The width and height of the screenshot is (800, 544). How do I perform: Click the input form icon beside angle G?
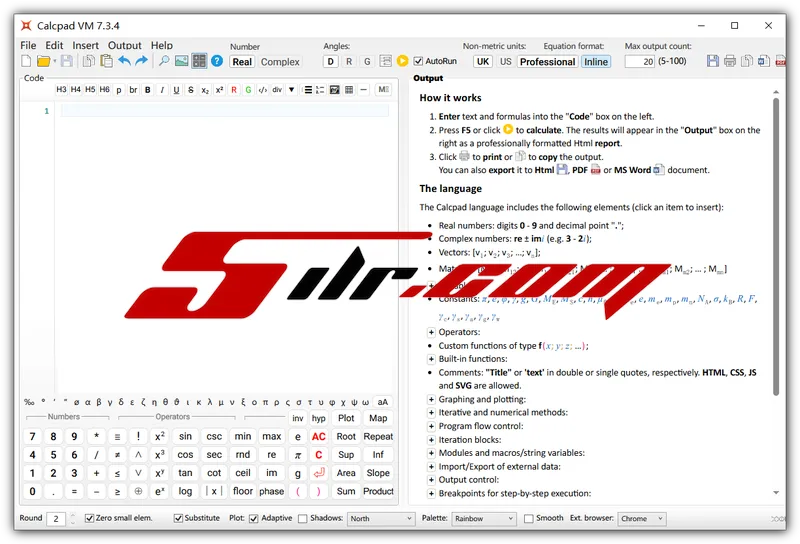coord(386,61)
